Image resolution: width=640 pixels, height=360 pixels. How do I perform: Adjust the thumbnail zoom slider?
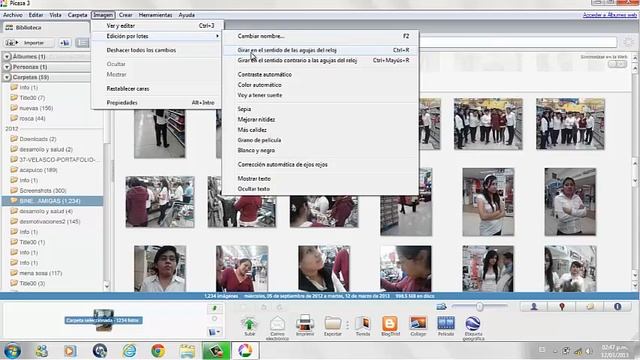click(480, 306)
